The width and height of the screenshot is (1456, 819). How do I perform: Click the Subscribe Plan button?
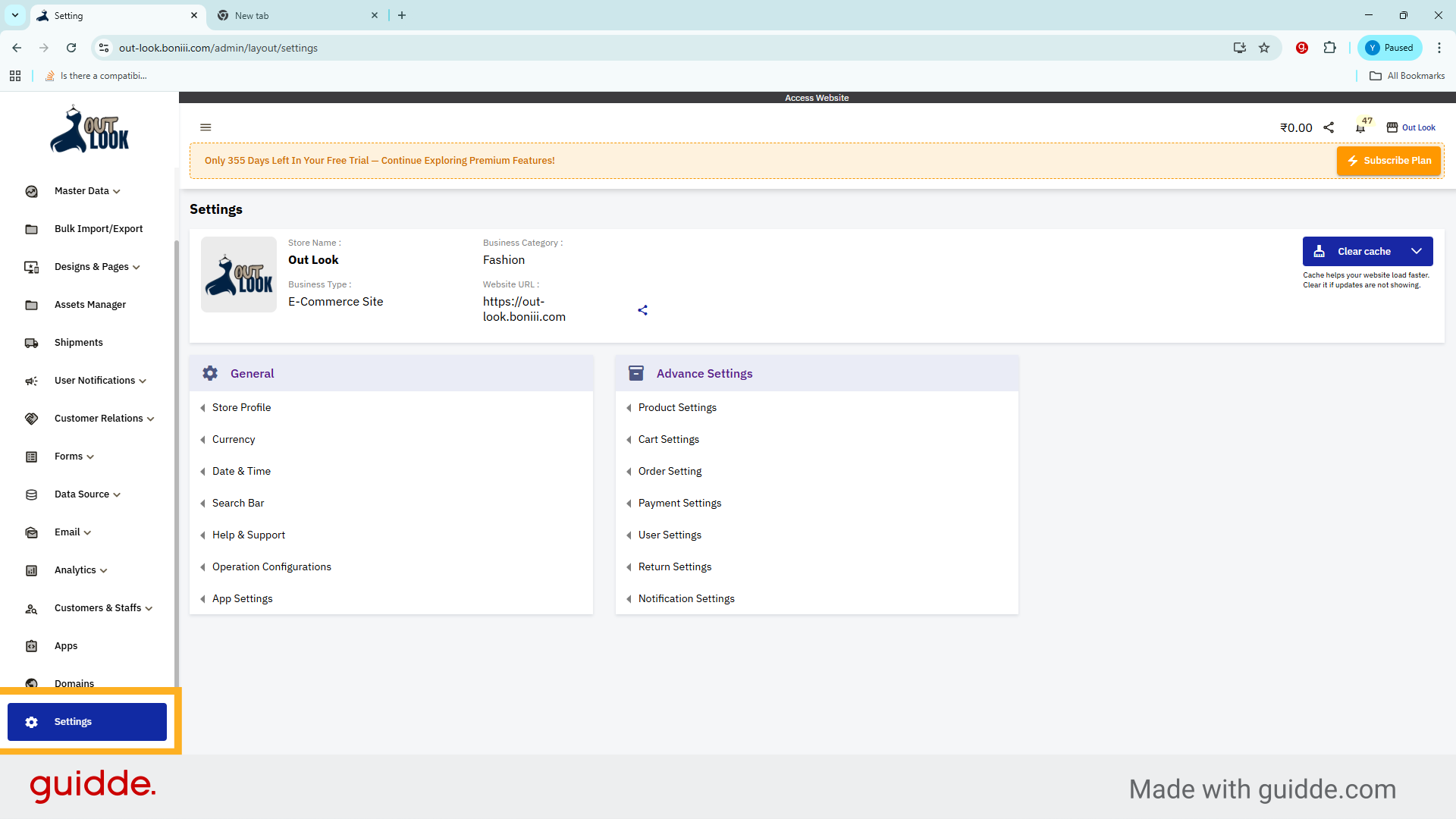(x=1389, y=161)
